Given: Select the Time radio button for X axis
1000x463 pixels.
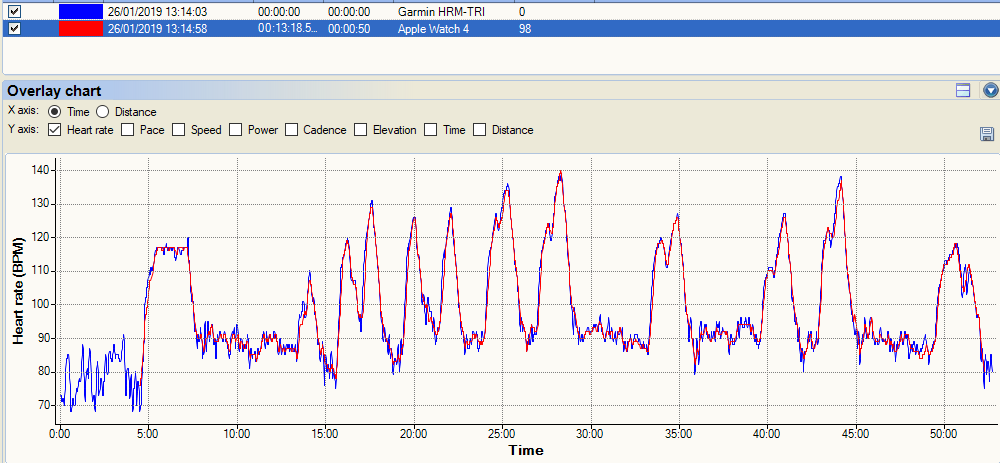Looking at the screenshot, I should (x=54, y=112).
